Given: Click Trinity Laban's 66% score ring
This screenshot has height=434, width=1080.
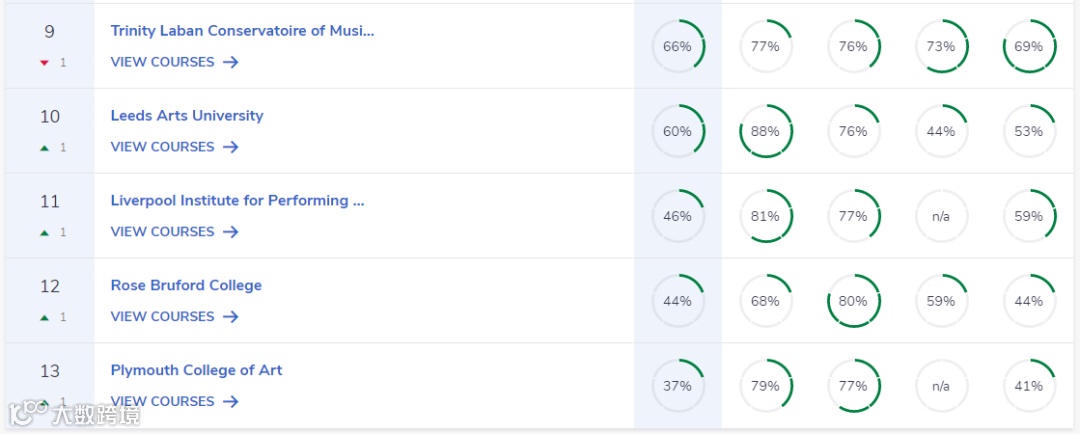Looking at the screenshot, I should (x=678, y=47).
